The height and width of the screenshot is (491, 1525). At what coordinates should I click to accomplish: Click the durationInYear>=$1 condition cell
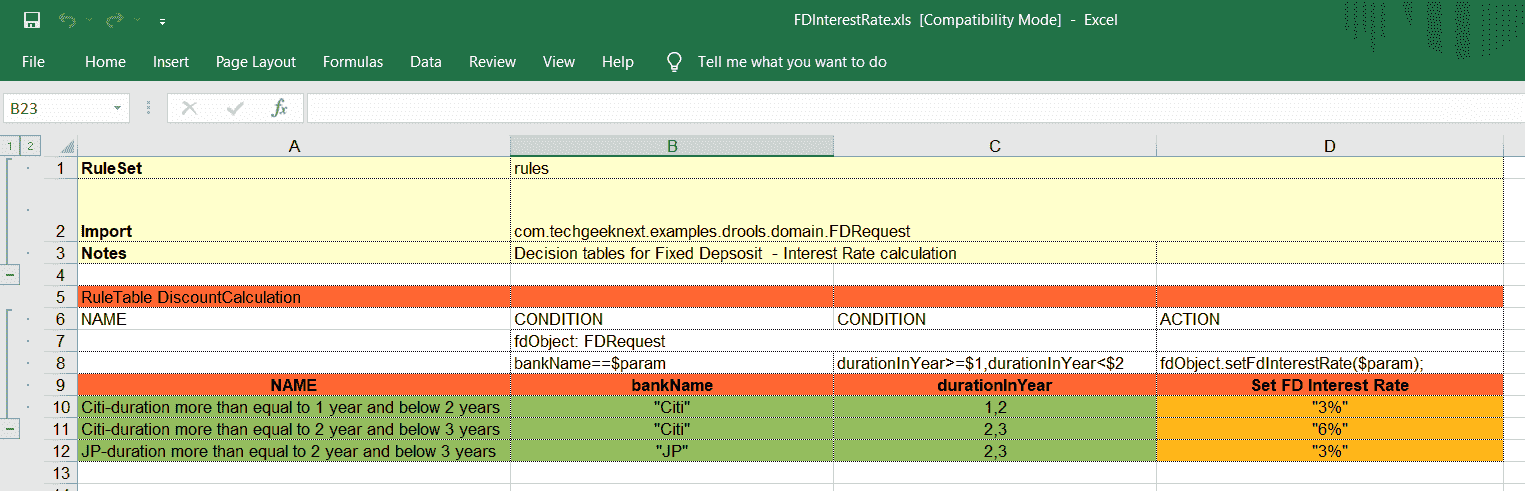tap(995, 363)
